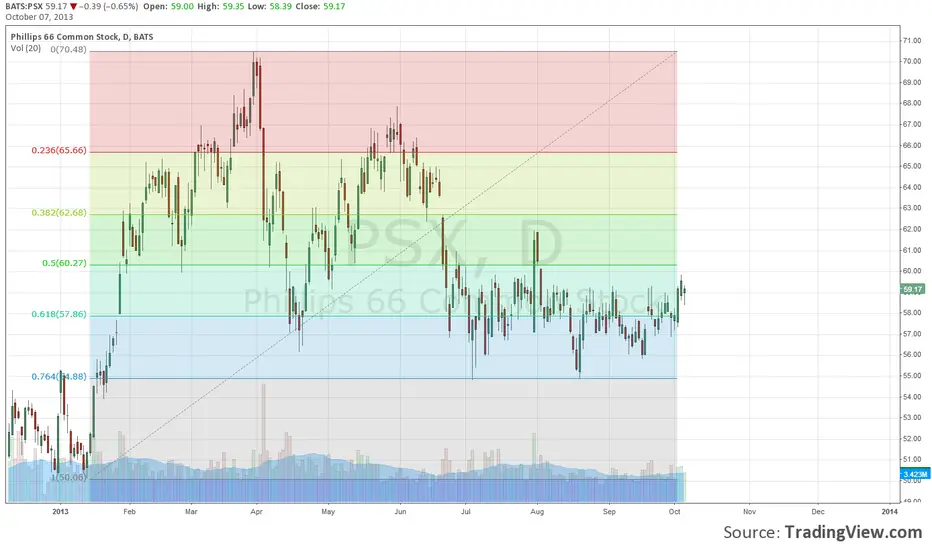Click 64.00 on the price axis
932x550 pixels.
pyautogui.click(x=912, y=187)
